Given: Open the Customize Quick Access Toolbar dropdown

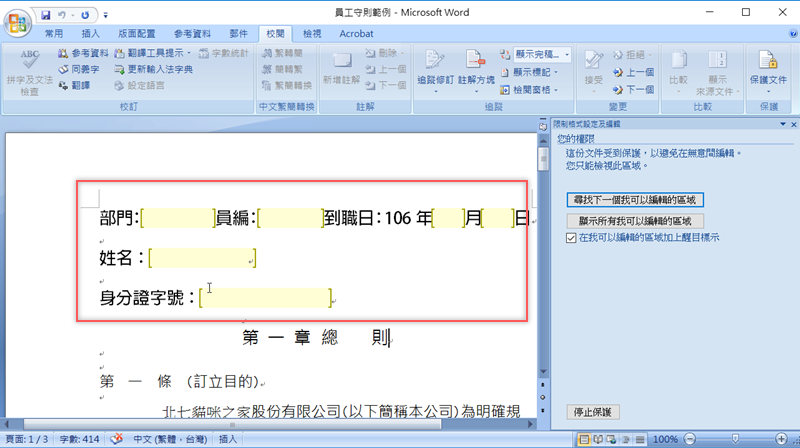Looking at the screenshot, I should (105, 15).
